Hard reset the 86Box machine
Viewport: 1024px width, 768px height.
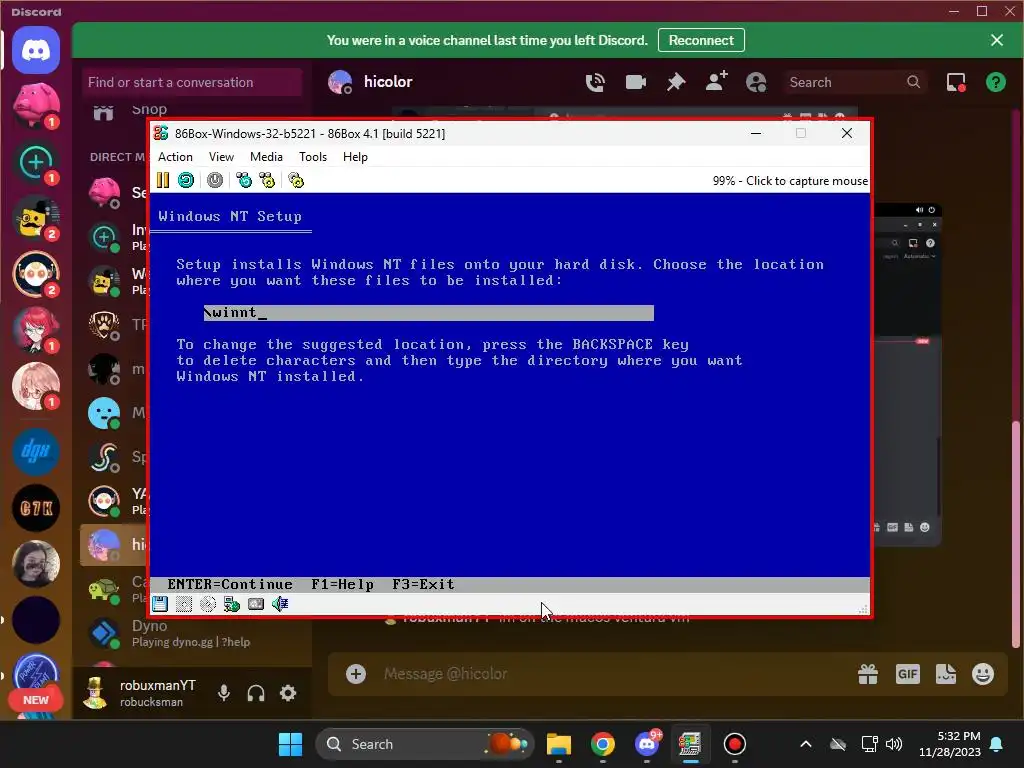[x=186, y=180]
